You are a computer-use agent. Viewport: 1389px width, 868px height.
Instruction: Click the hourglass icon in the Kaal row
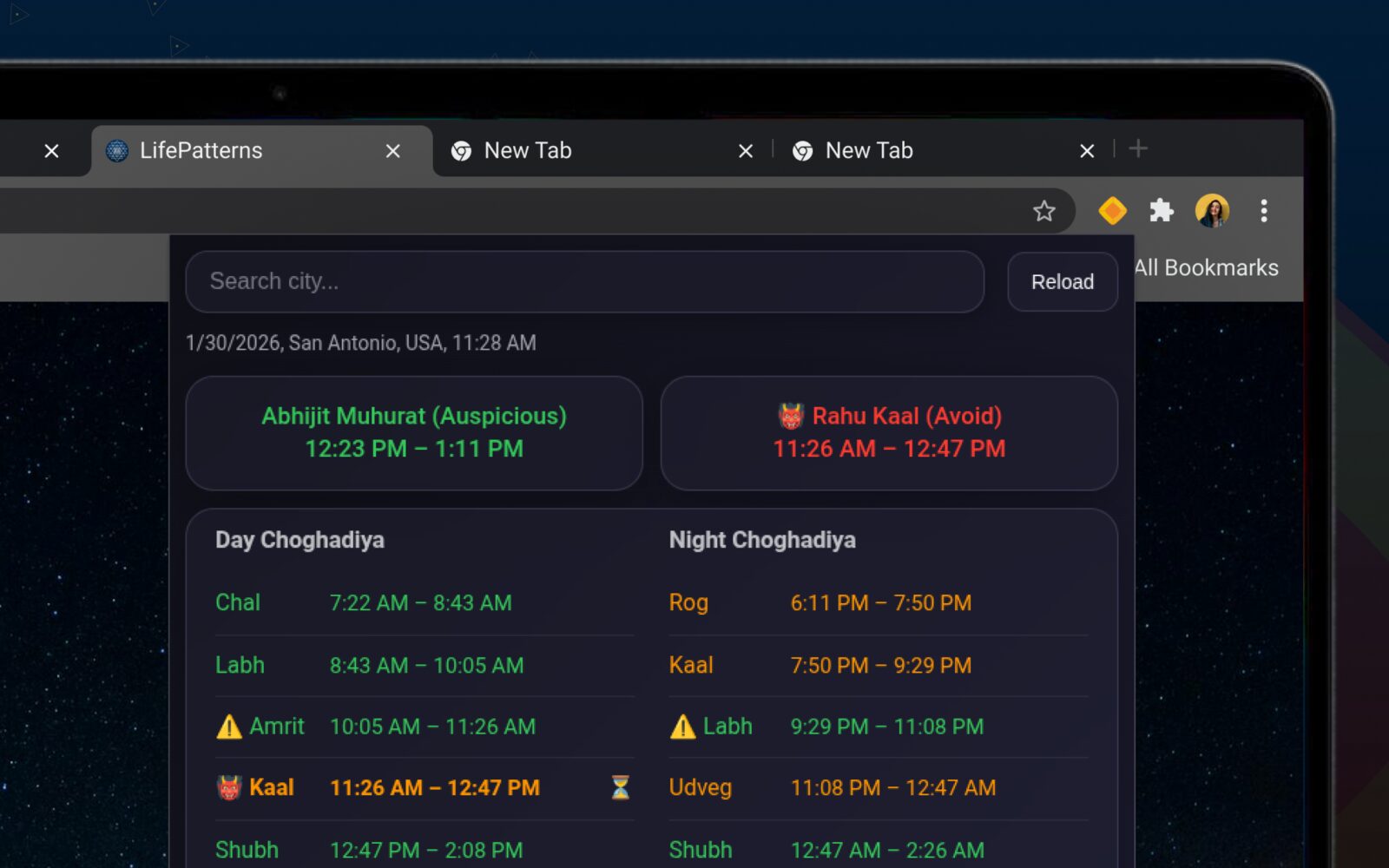pos(620,787)
